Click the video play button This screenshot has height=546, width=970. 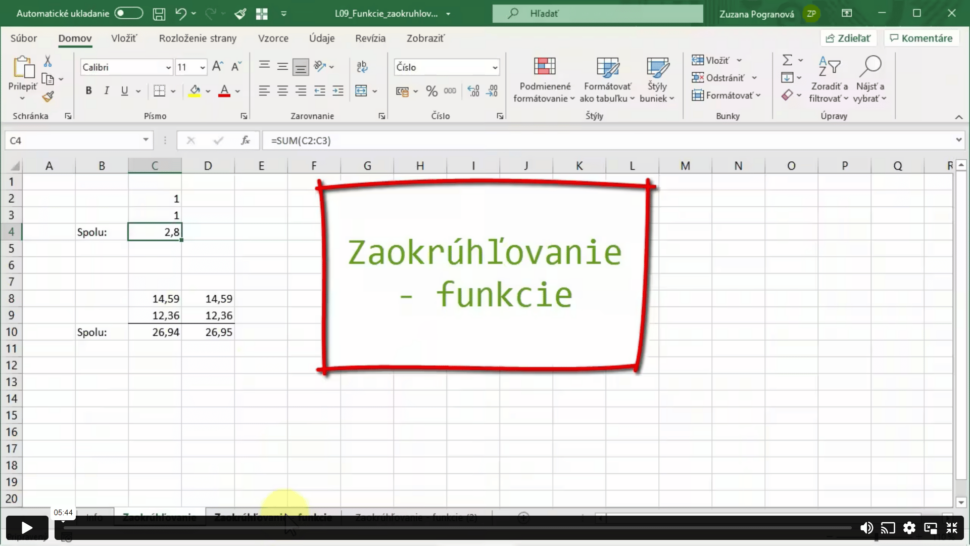click(27, 527)
